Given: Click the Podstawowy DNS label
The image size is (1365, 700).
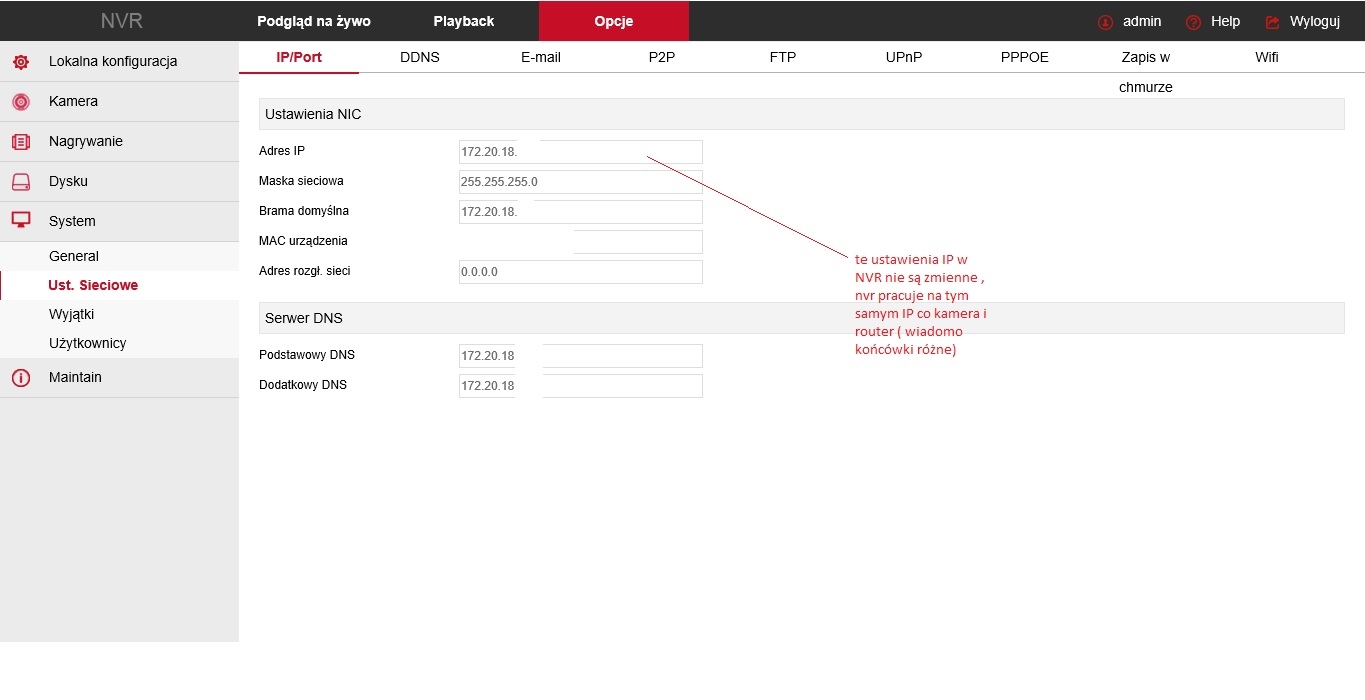Looking at the screenshot, I should coord(307,355).
